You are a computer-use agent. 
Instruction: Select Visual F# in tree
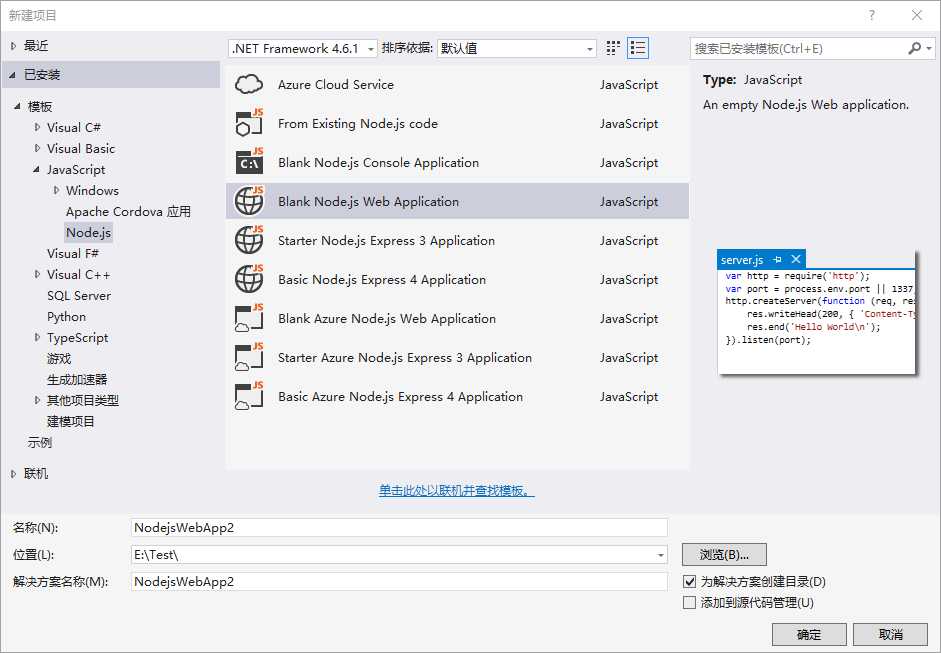73,253
